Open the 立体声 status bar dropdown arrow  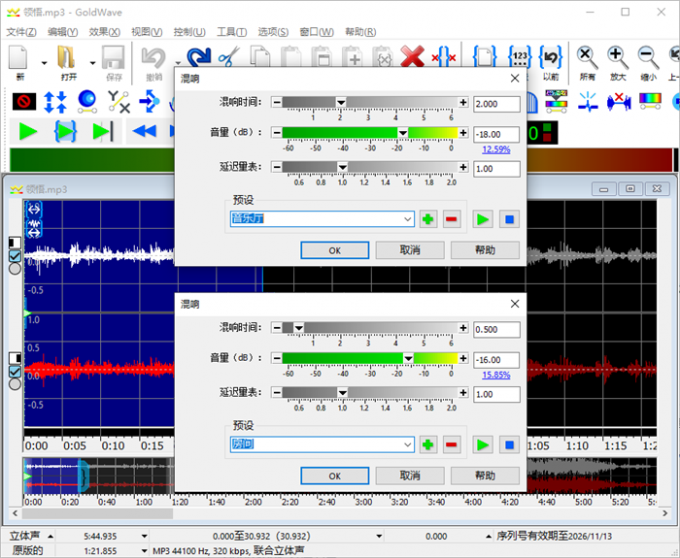point(50,536)
